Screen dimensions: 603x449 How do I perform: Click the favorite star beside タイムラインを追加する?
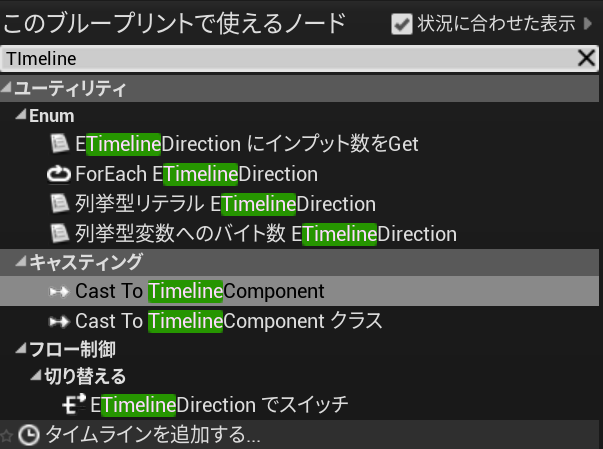7,436
